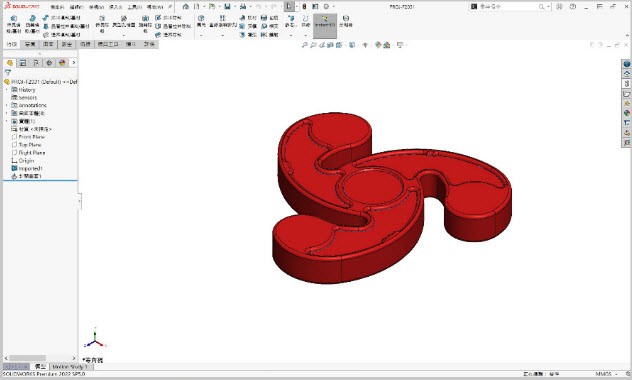Viewport: 632px width, 380px height.
Task: Click the Home welcome icon in the title bar
Action: [185, 6]
